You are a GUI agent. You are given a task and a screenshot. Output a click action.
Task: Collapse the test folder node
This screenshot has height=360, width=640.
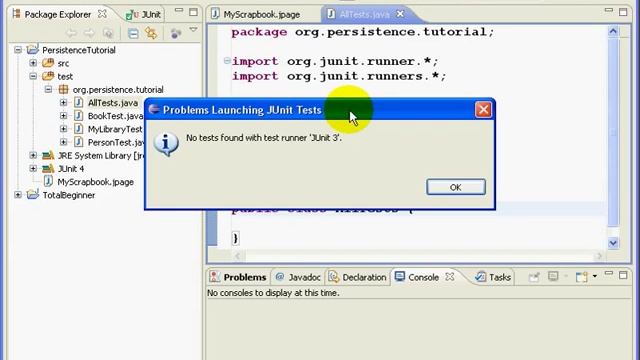click(33, 76)
